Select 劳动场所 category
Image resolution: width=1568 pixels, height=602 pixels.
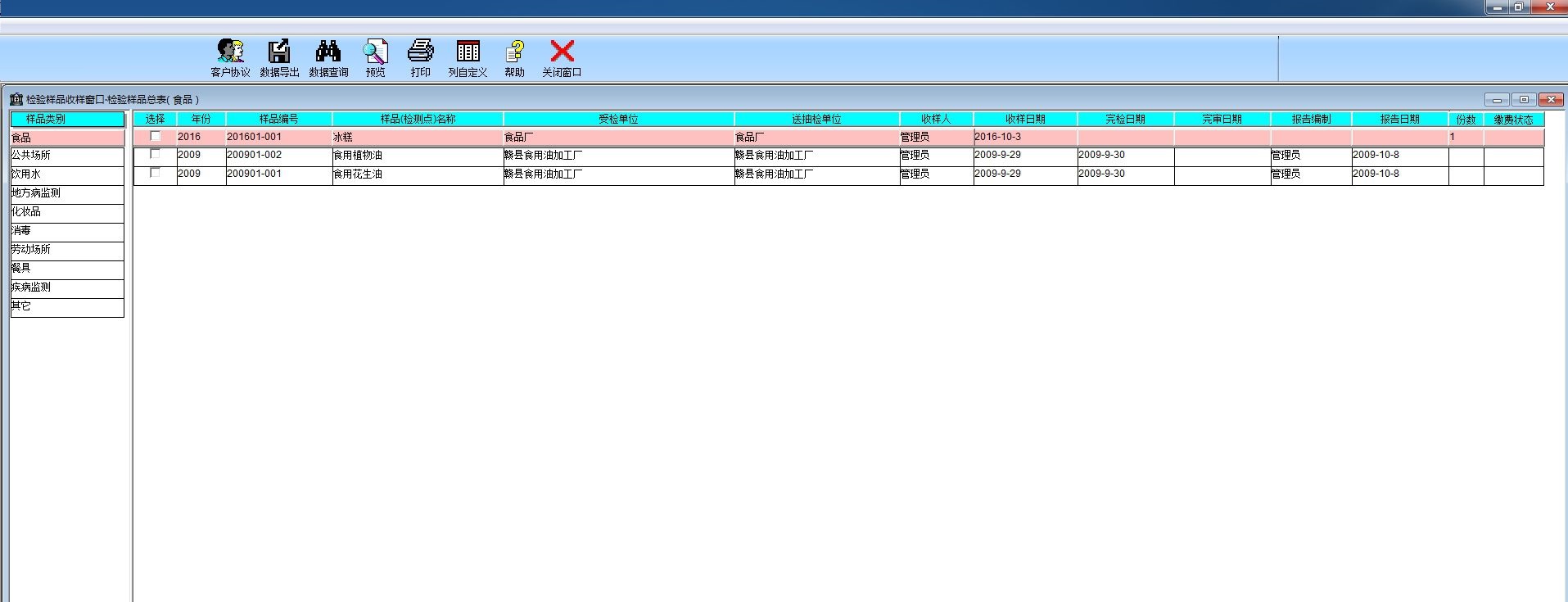tap(67, 250)
